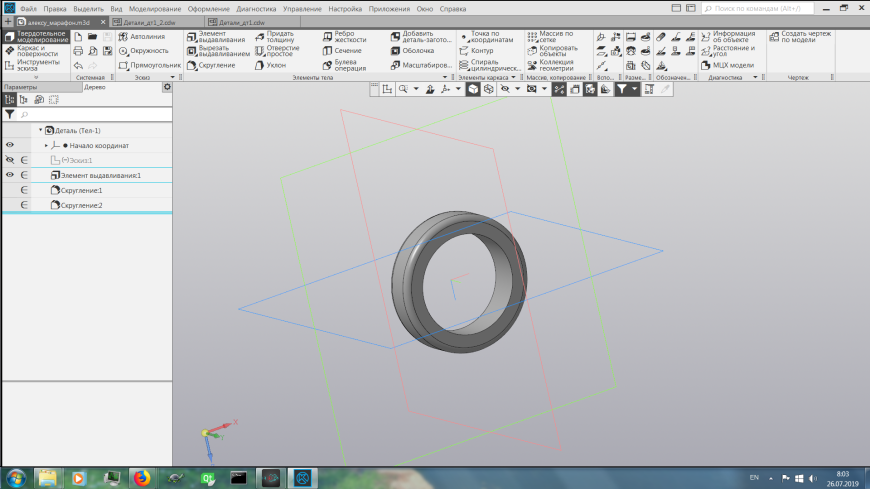Click the Скругление fillet tool in ribbon
870x489 pixels.
216,65
